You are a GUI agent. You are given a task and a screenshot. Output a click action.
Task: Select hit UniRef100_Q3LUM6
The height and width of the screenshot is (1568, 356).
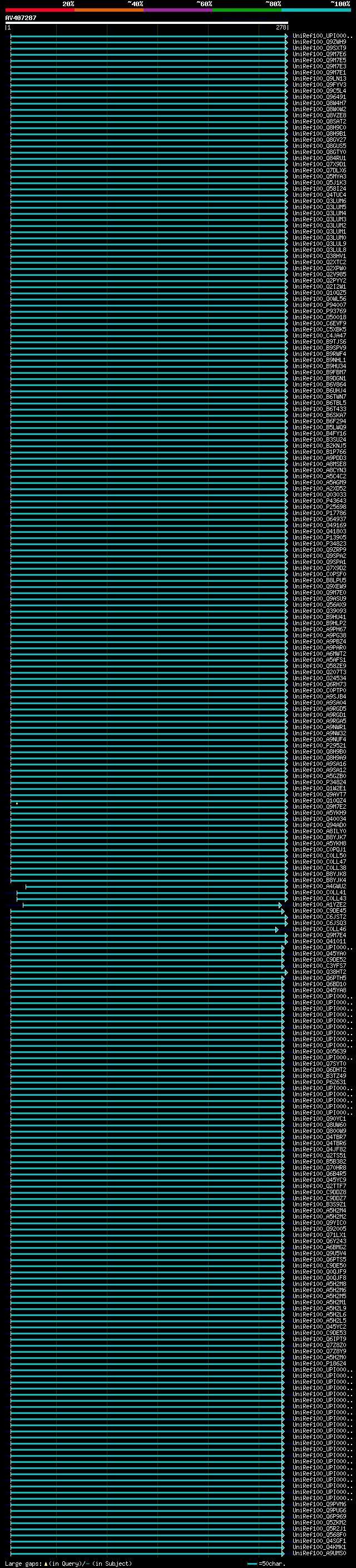319,201
